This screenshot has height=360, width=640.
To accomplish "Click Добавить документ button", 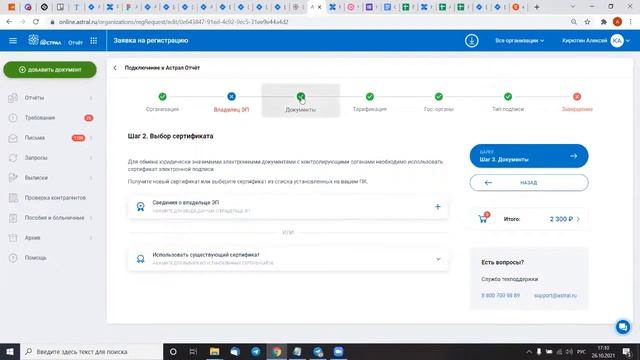I will point(50,70).
